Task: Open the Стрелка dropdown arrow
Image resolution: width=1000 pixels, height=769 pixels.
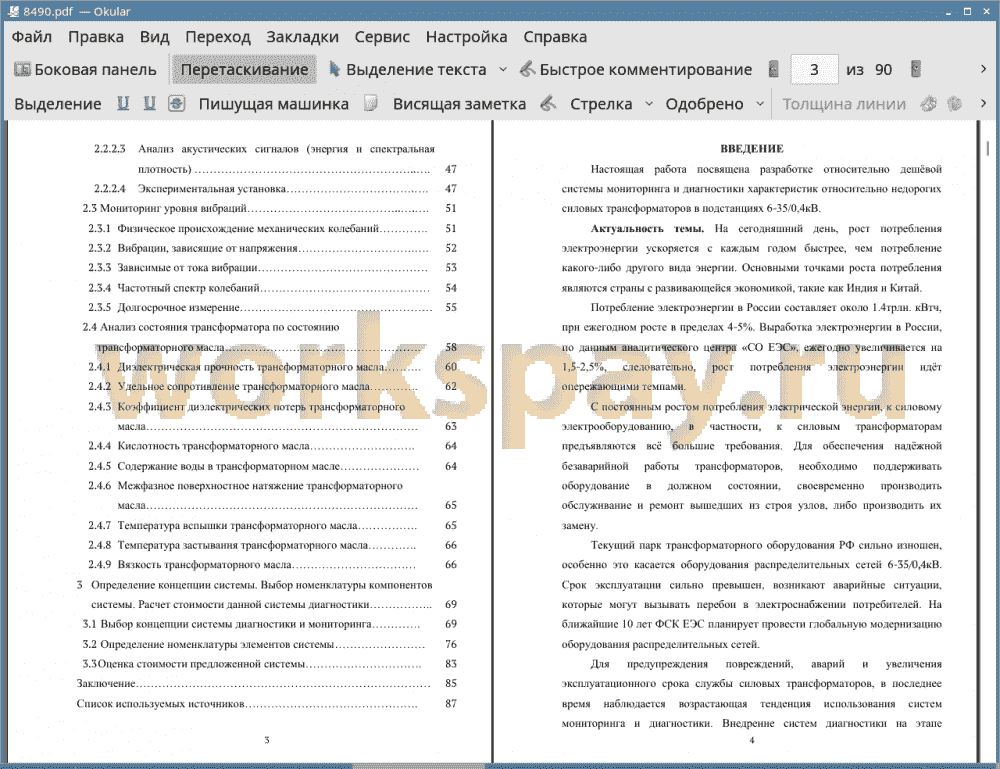Action: coord(649,104)
